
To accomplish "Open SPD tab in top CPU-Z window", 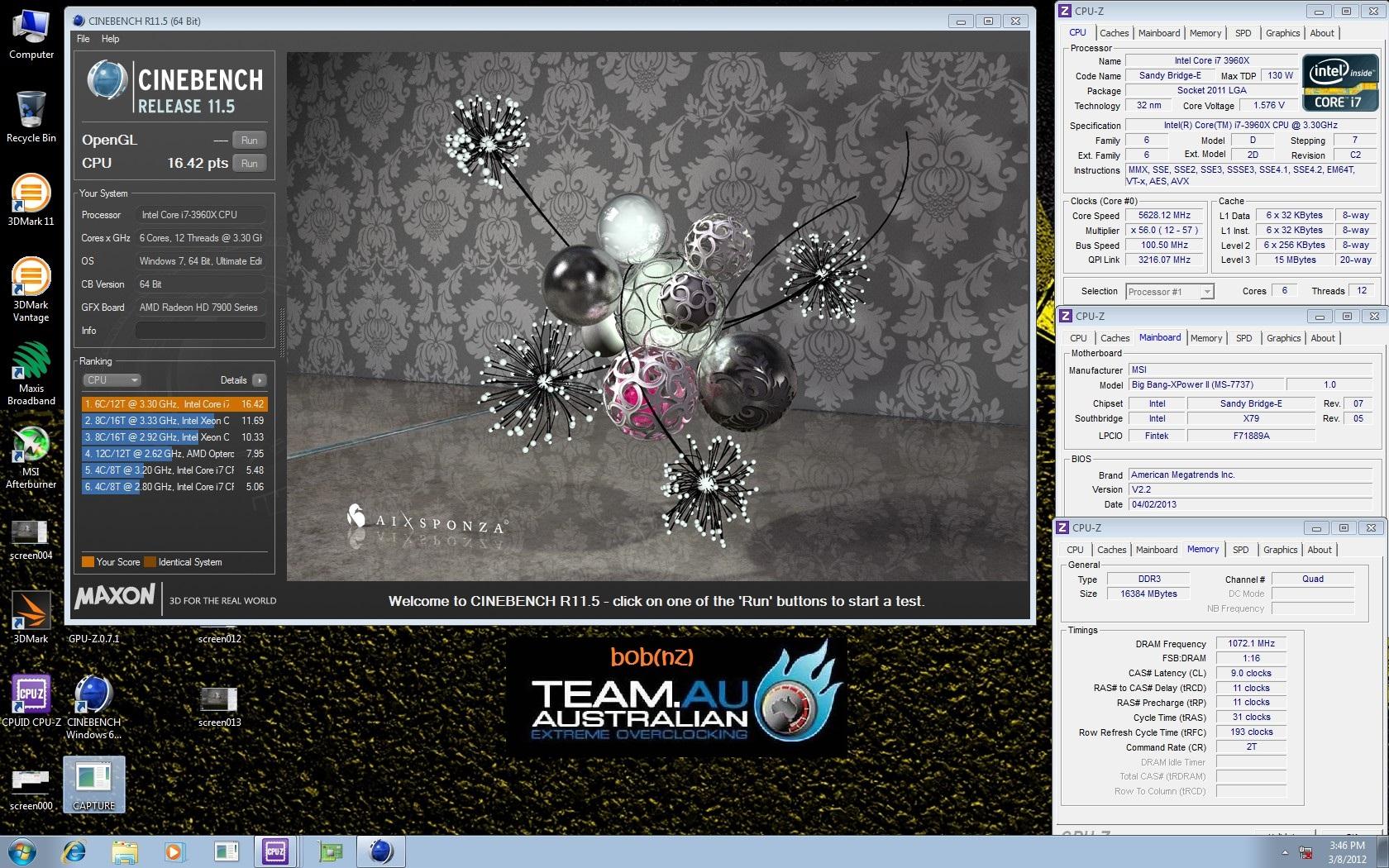I will [1243, 33].
